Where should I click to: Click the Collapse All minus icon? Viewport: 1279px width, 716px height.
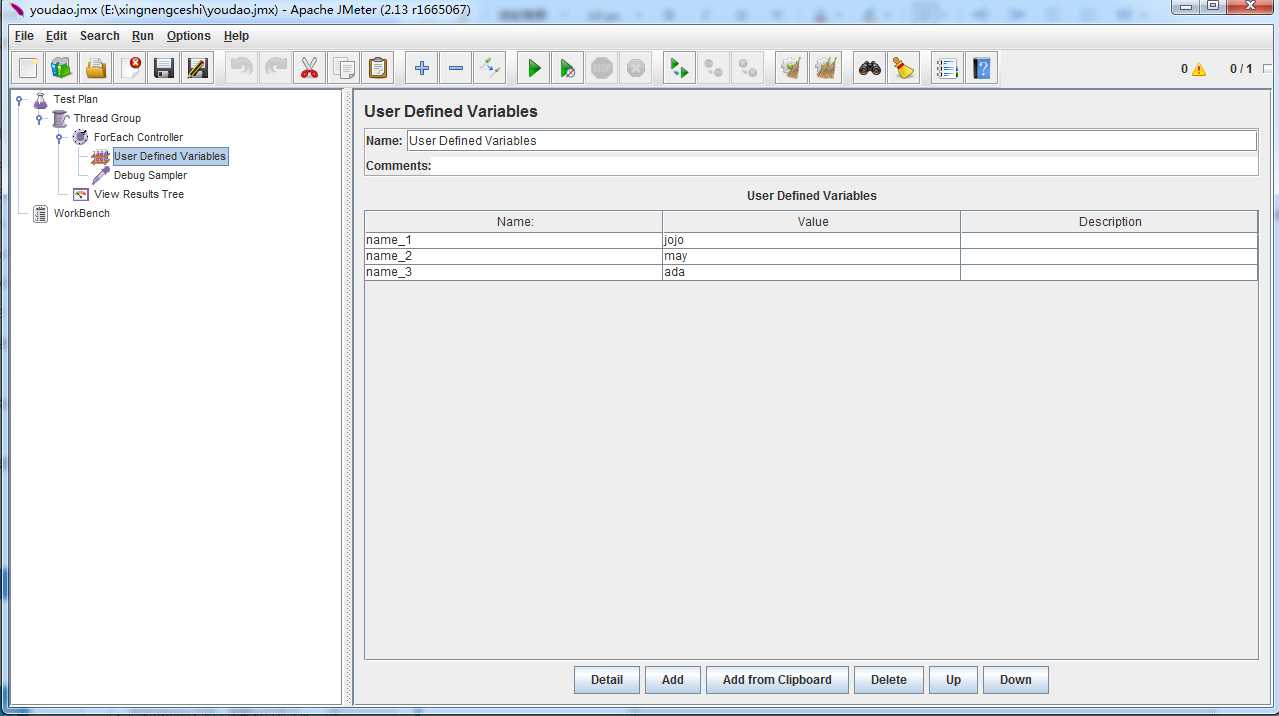[x=456, y=68]
